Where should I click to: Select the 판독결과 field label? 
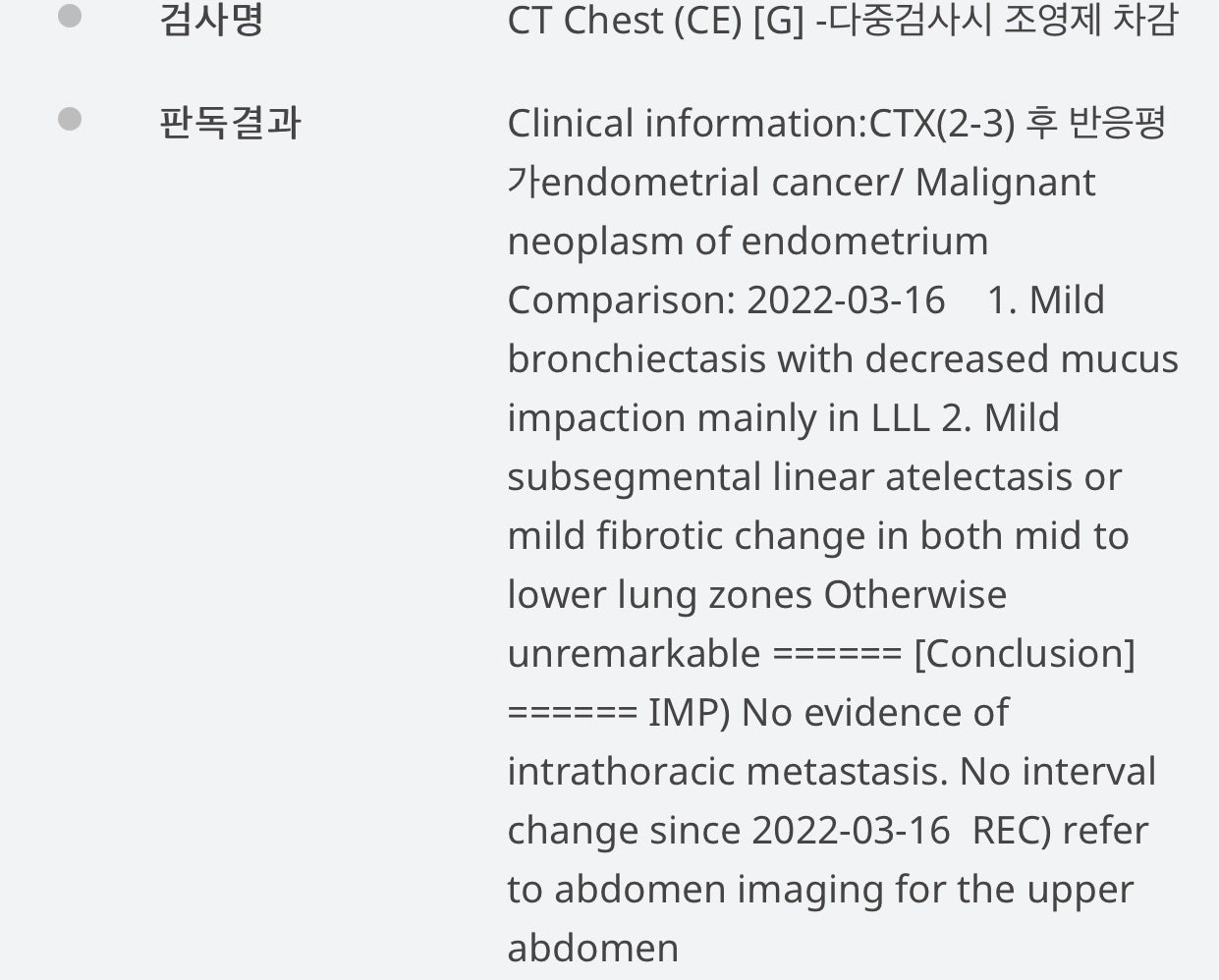230,123
